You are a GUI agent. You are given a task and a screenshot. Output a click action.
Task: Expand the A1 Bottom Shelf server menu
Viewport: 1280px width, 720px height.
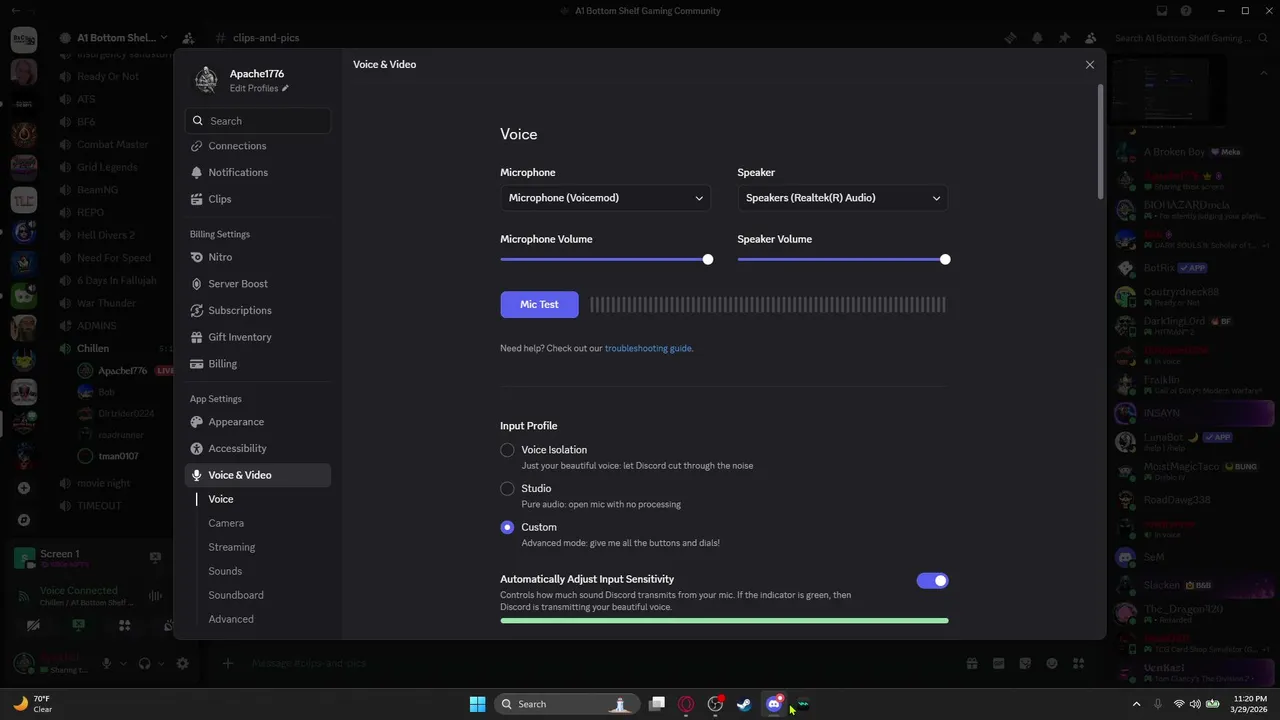coord(164,38)
